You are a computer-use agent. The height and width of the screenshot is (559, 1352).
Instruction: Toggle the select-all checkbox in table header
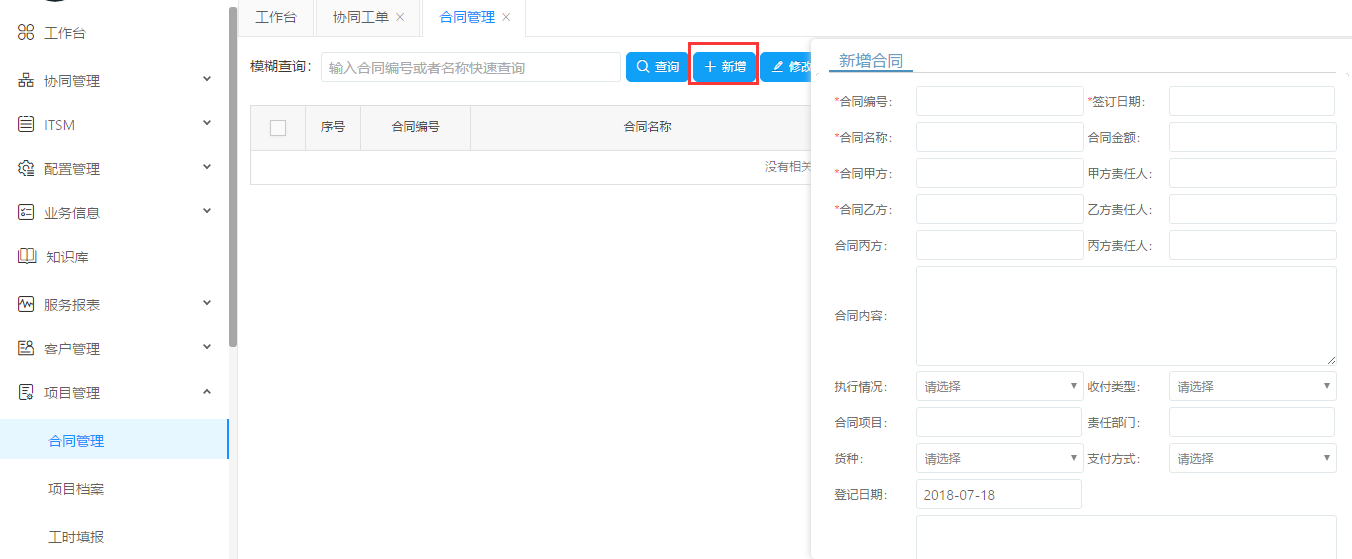278,127
